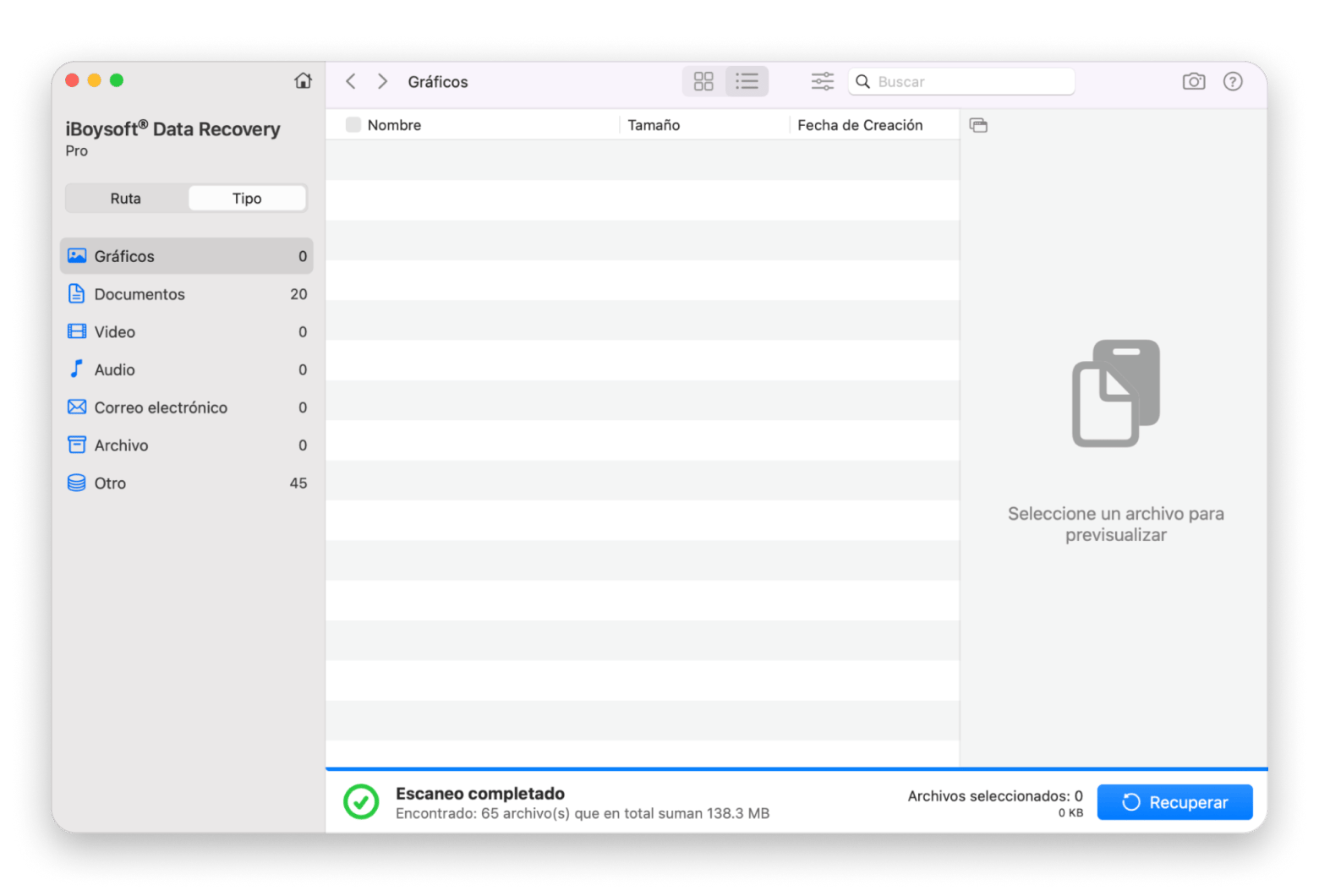1319x896 pixels.
Task: Click the home icon in sidebar
Action: pyautogui.click(x=303, y=81)
